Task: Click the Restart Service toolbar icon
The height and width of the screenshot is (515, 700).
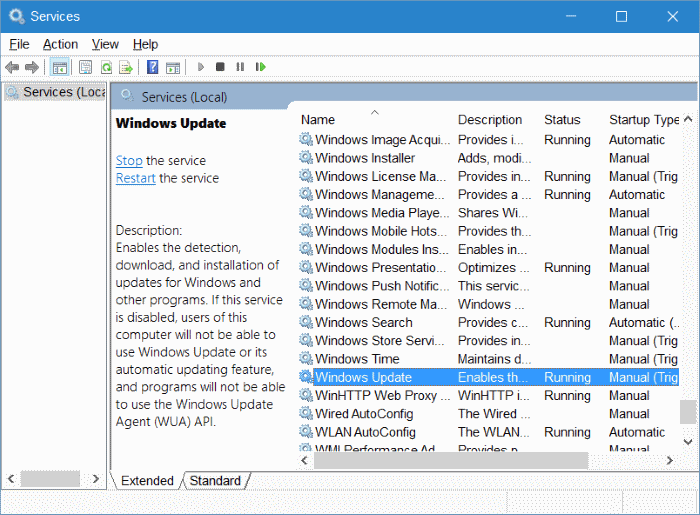Action: click(260, 67)
